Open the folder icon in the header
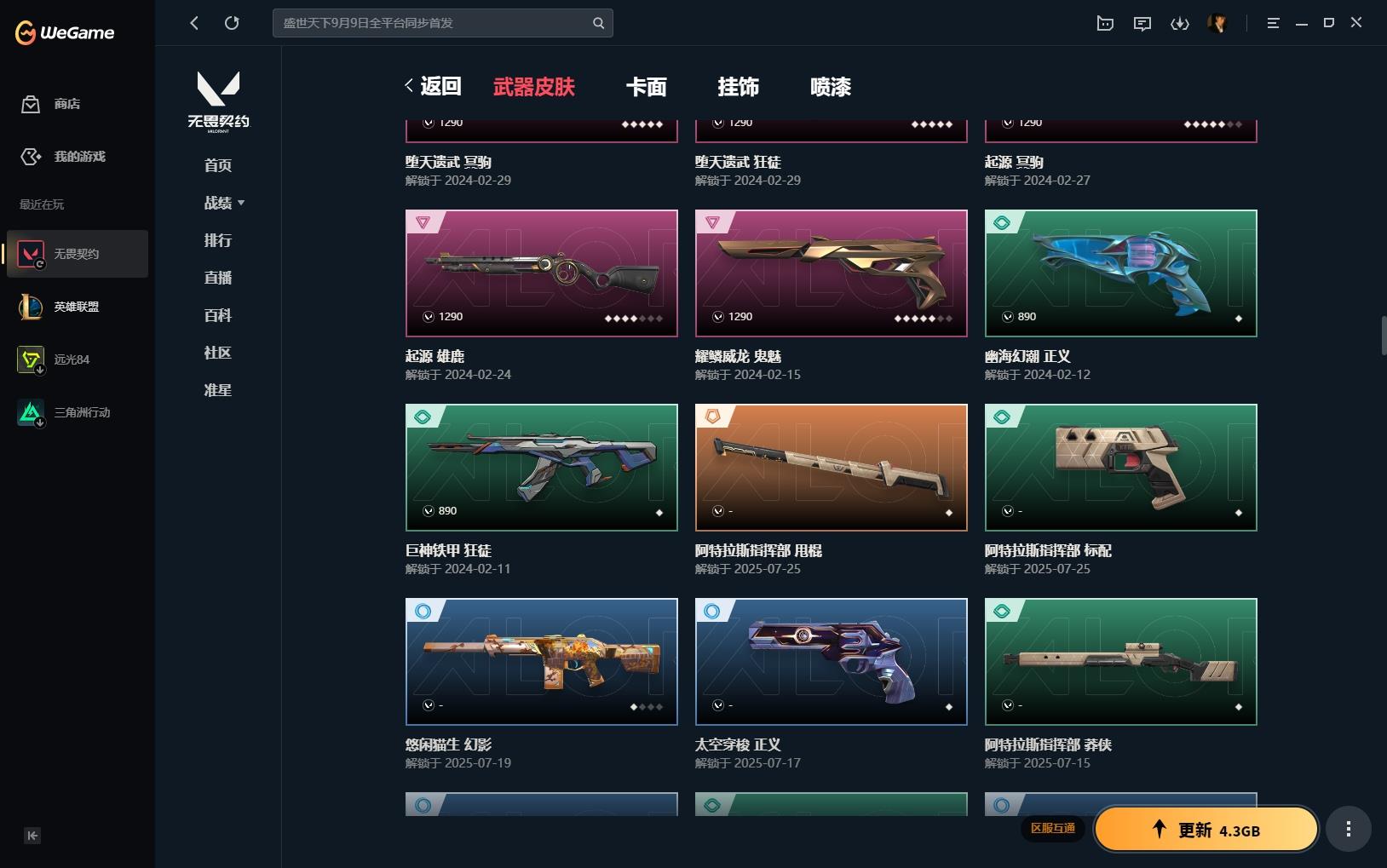1387x868 pixels. [1105, 24]
